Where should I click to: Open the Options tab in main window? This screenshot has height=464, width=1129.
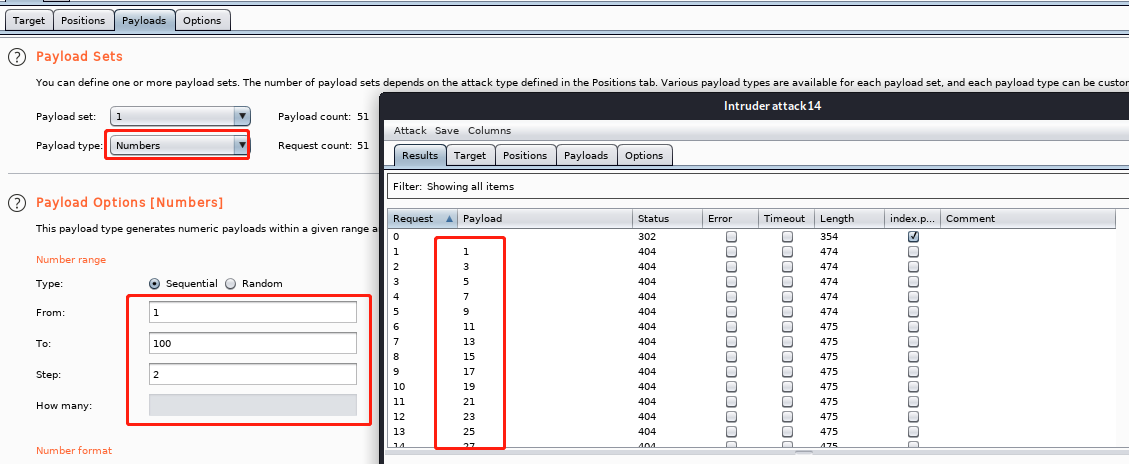point(202,20)
